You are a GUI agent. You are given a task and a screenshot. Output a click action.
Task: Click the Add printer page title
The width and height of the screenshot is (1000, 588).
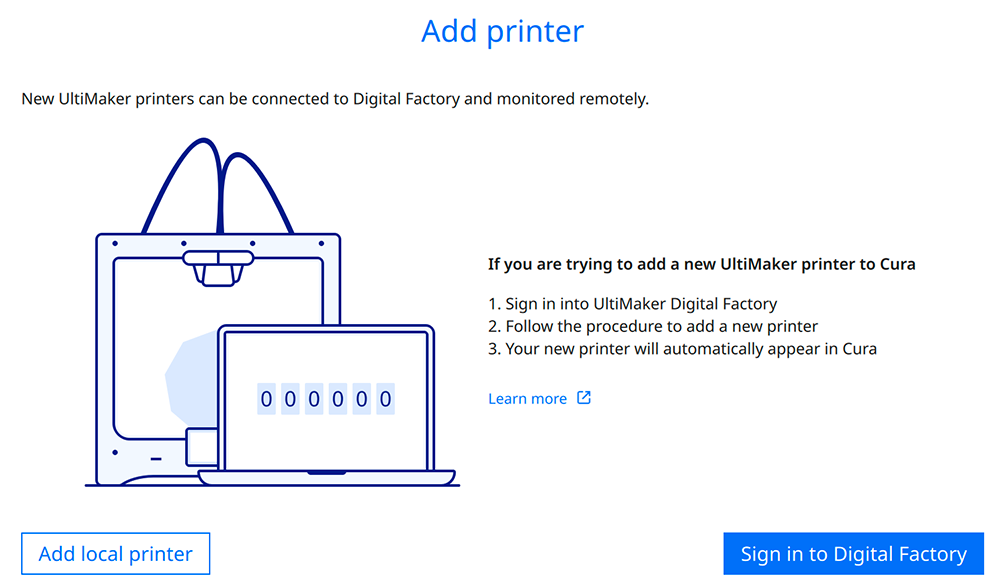point(502,31)
